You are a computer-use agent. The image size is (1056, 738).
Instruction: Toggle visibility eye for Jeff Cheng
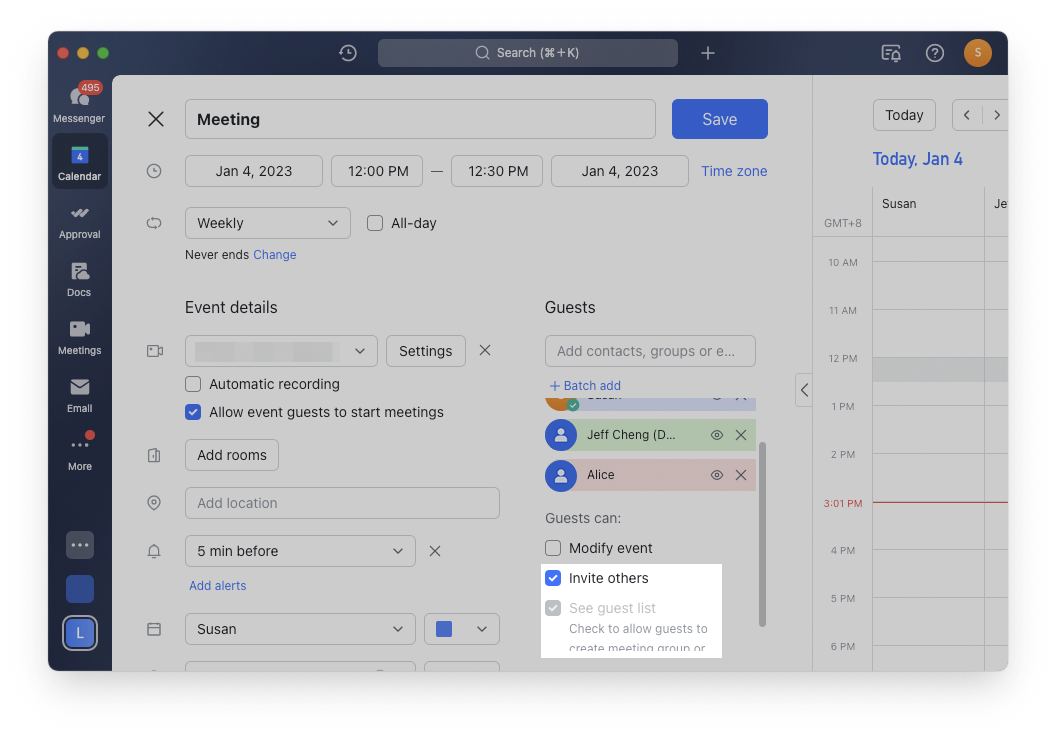tap(716, 435)
